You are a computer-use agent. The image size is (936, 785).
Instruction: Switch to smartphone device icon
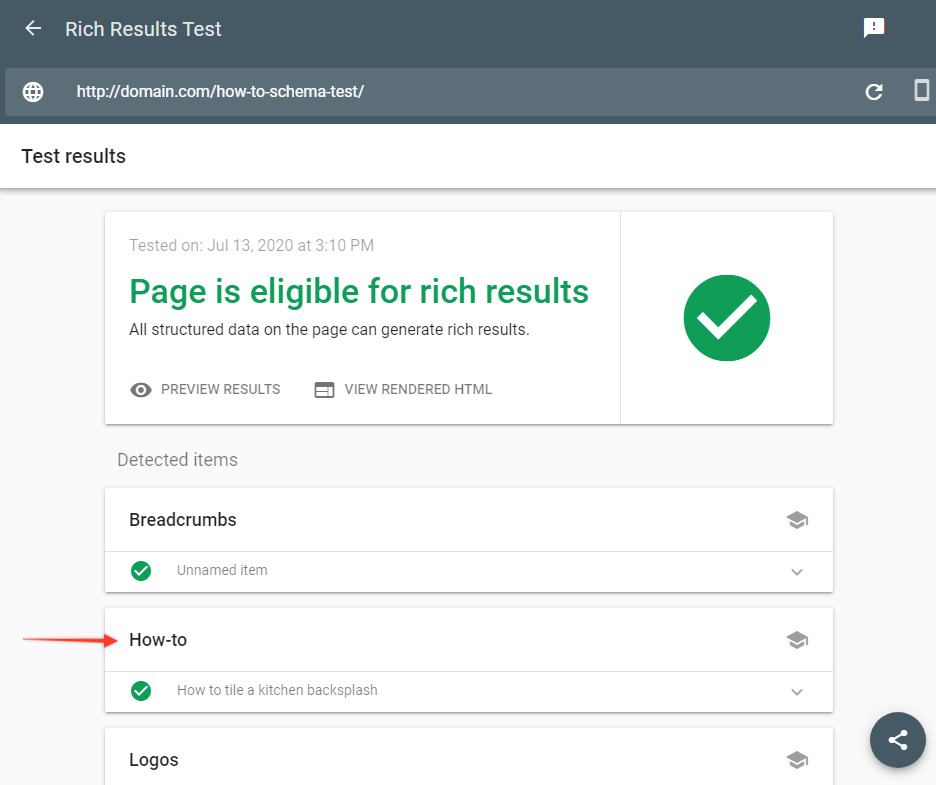click(x=921, y=91)
